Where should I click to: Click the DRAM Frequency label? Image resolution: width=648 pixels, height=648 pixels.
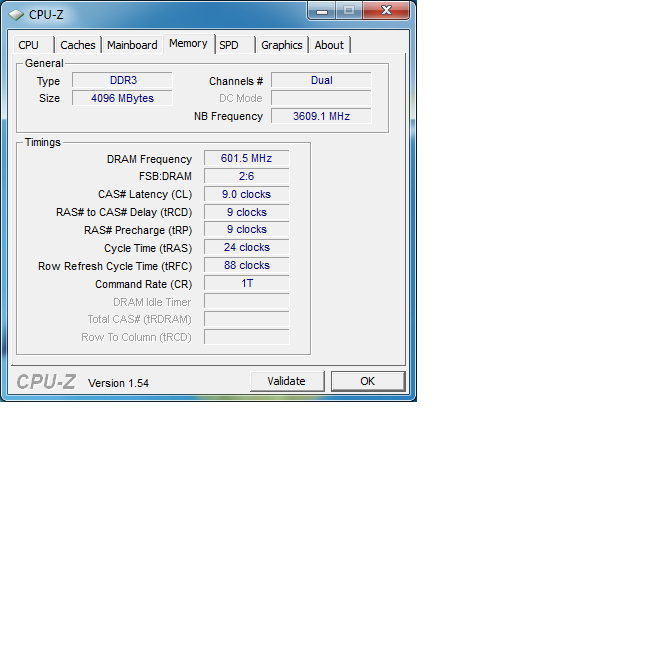coord(149,159)
